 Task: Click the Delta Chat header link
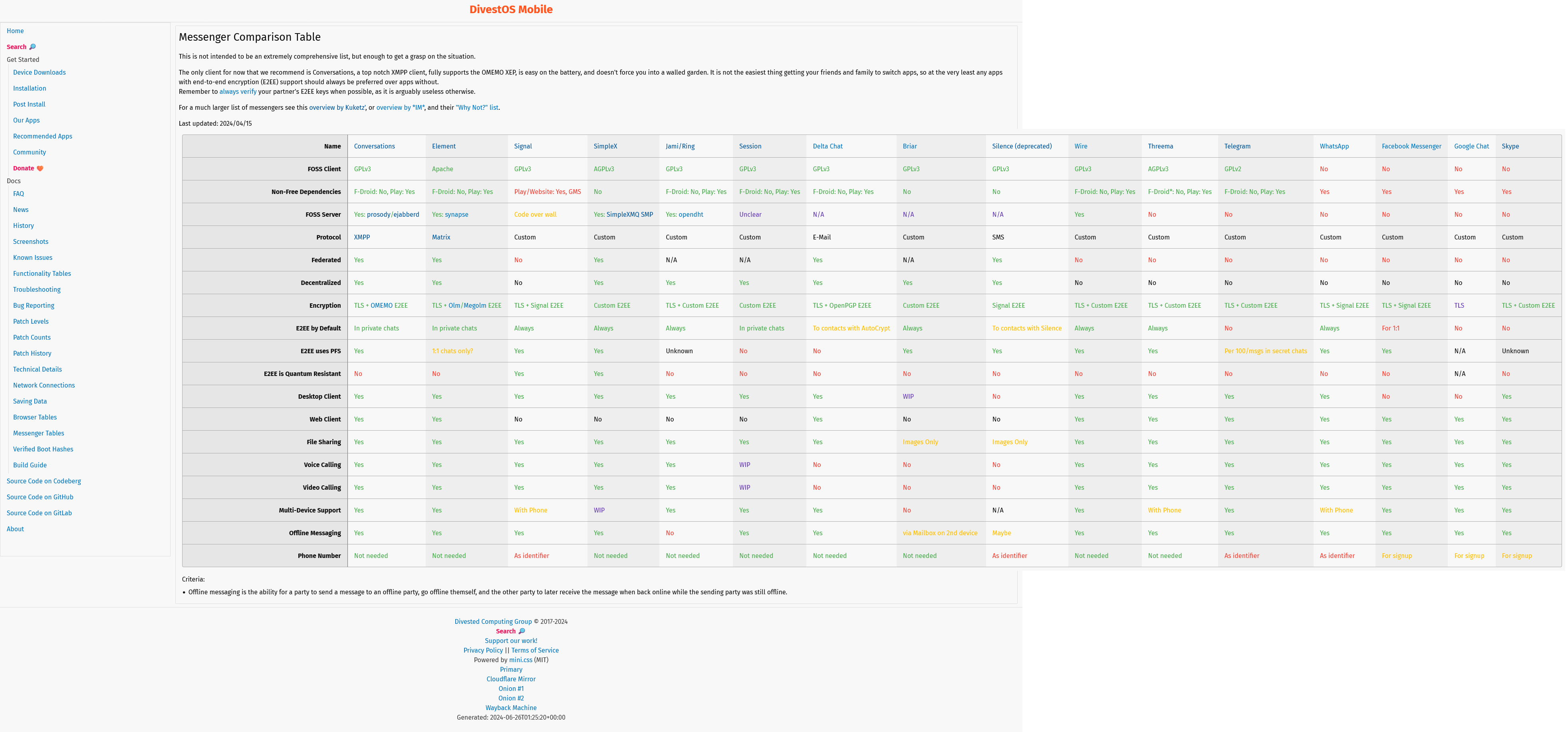click(x=827, y=146)
